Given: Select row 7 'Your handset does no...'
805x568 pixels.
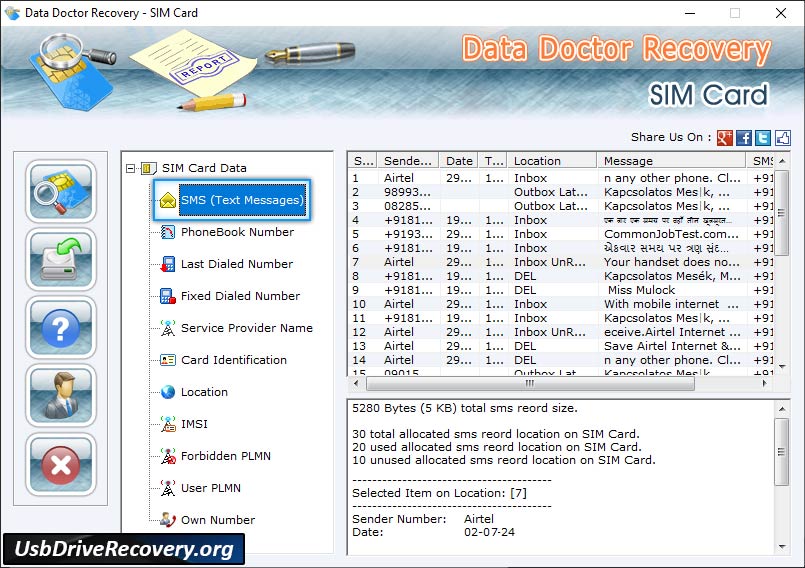Looking at the screenshot, I should (672, 262).
